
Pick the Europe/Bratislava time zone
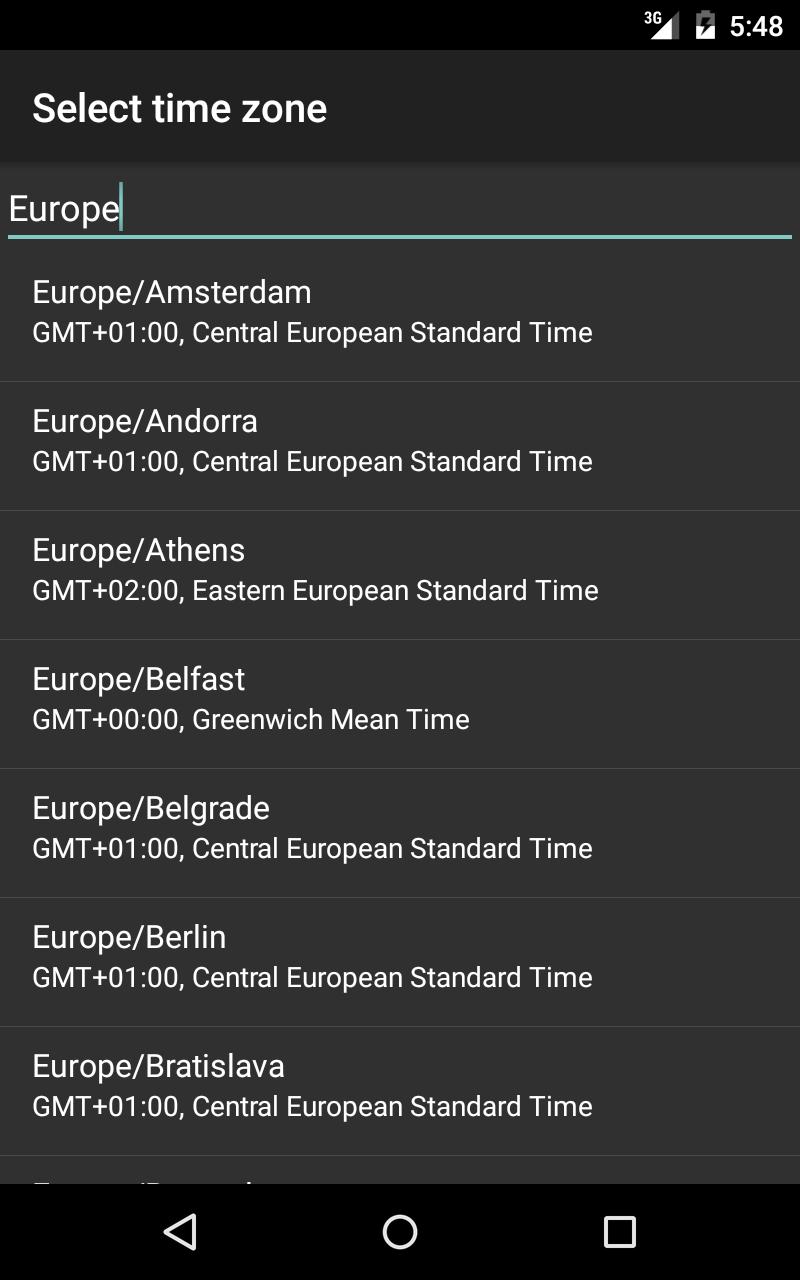coord(400,1091)
